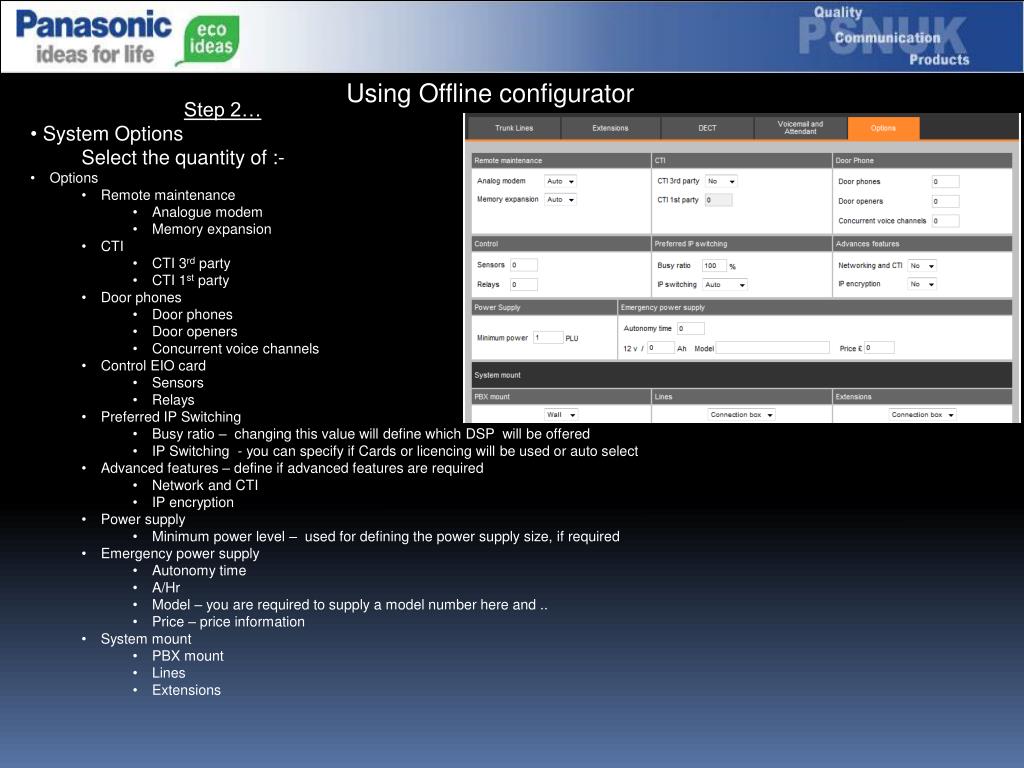Click the PSNUK logo in header
Viewport: 1024px width, 768px height.
(883, 36)
